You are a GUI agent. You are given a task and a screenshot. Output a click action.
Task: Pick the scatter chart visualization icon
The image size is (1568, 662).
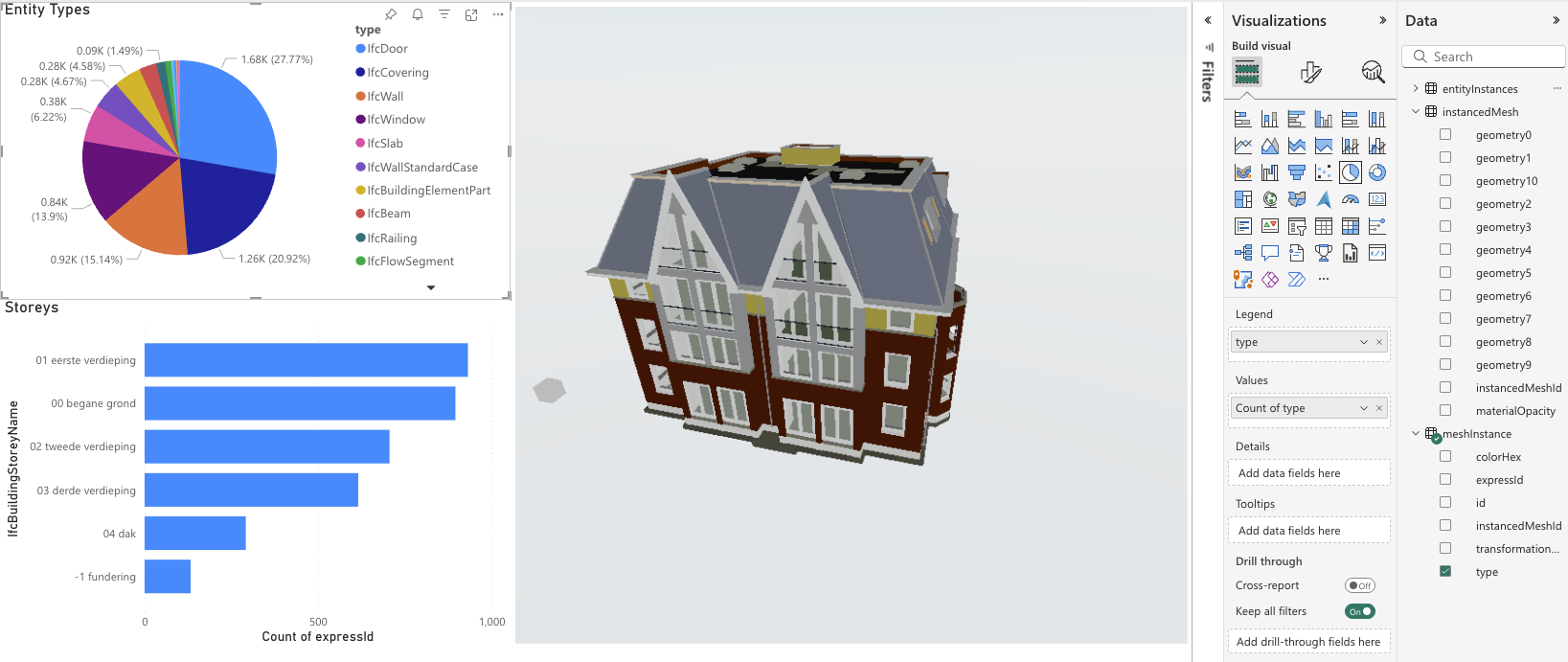1323,172
